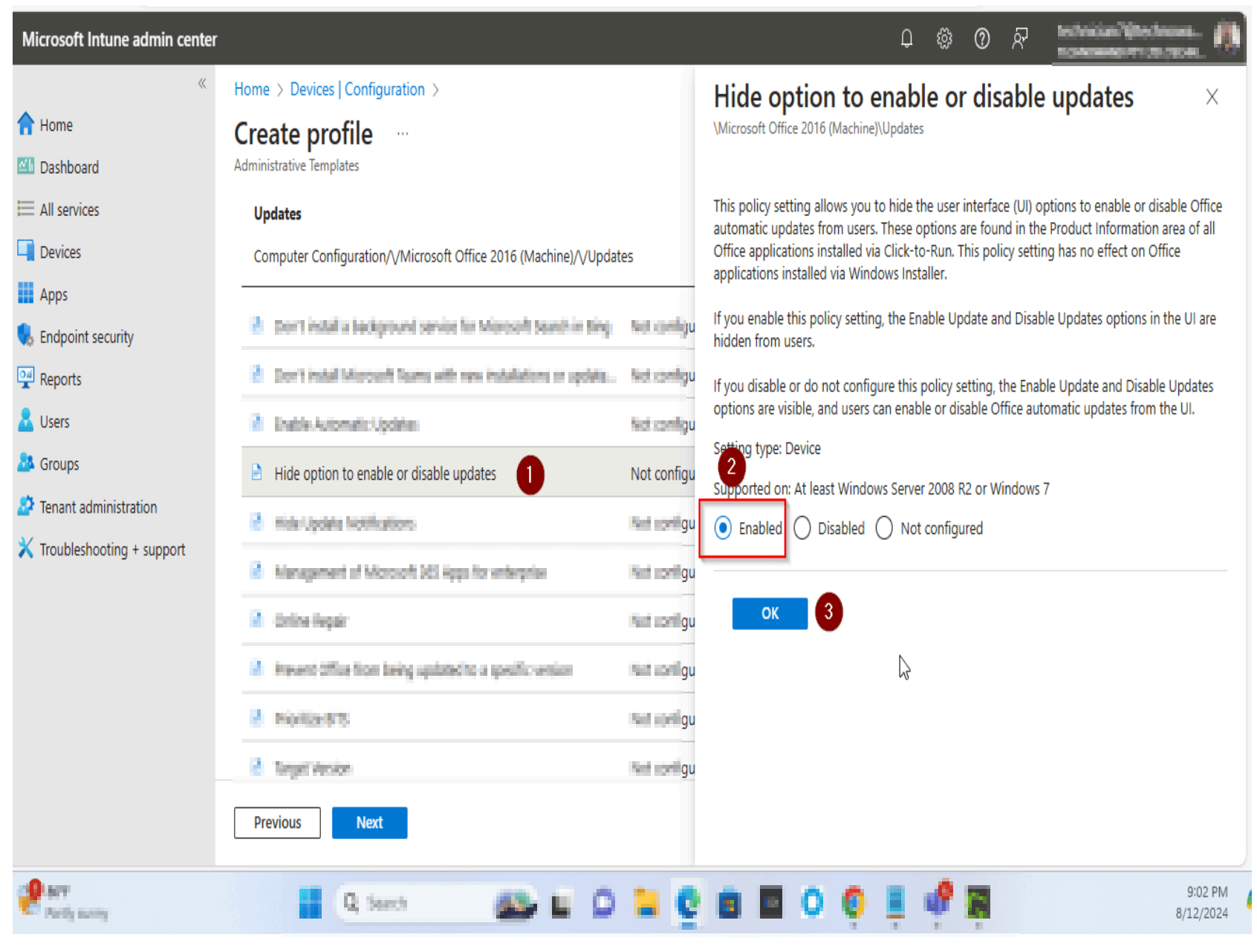Click the Groups people icon

(26, 463)
